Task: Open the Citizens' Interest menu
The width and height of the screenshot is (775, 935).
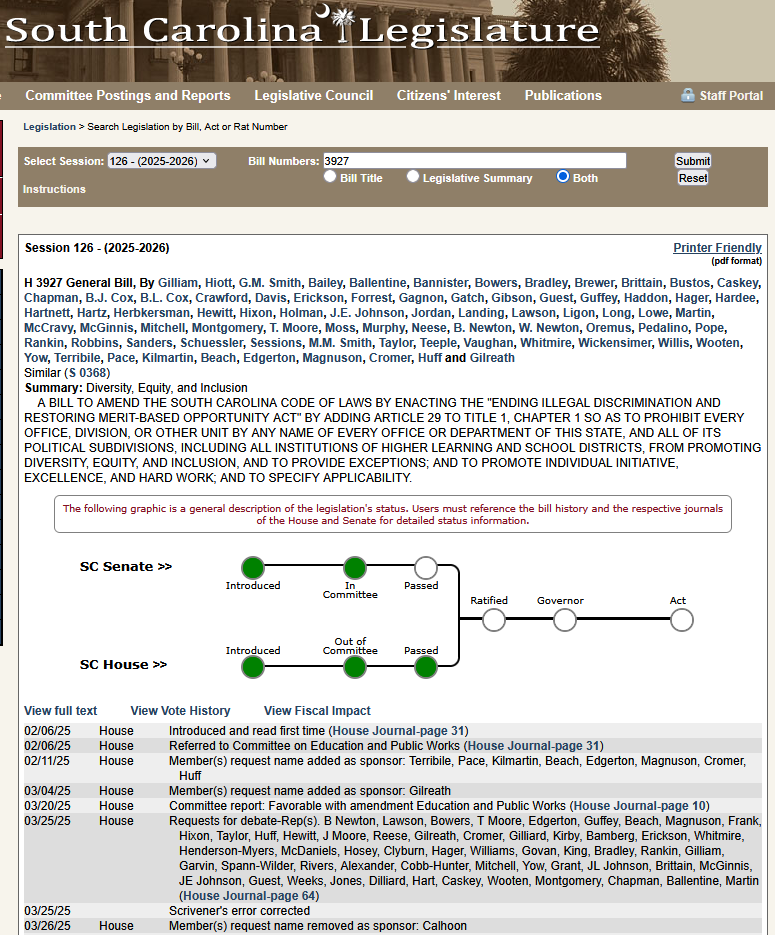Action: (449, 95)
